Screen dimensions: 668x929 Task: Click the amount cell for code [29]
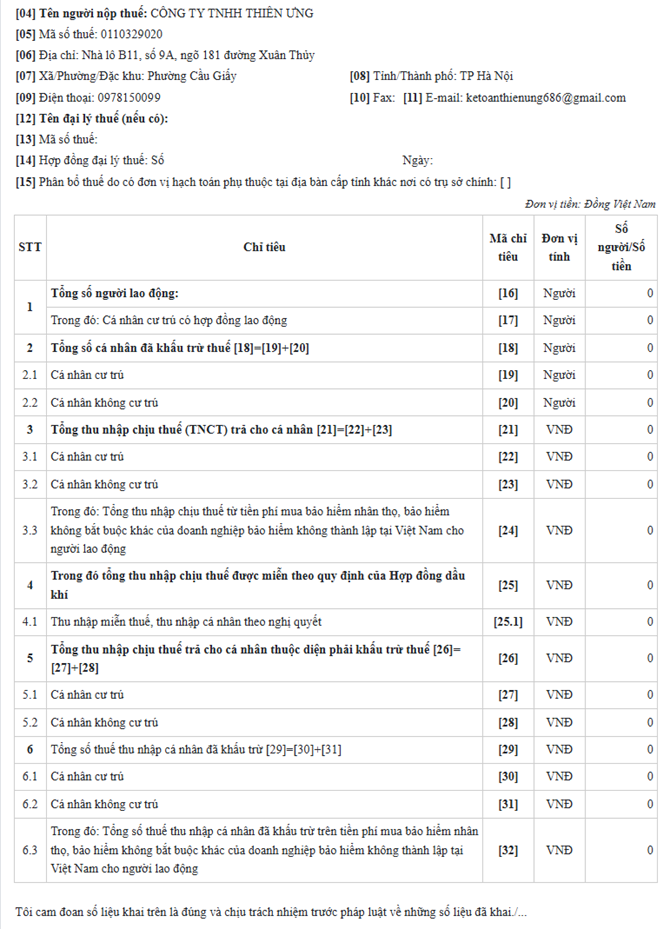point(621,749)
